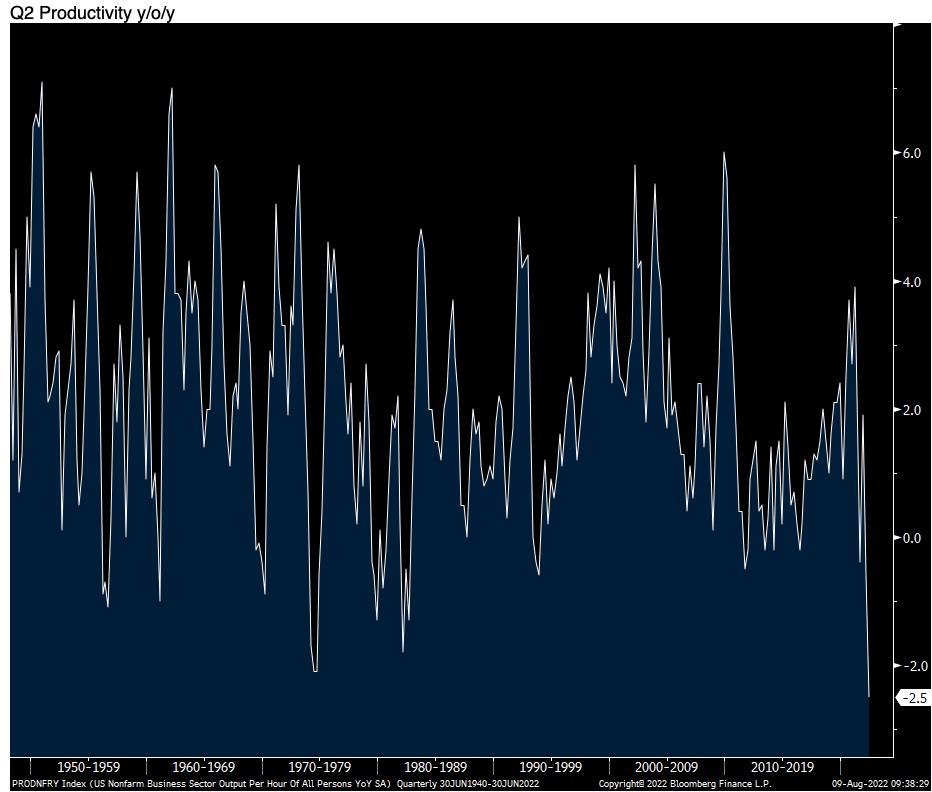Screen dimensions: 932x792
Task: Click the 0.0 y-axis tick label
Action: (911, 538)
